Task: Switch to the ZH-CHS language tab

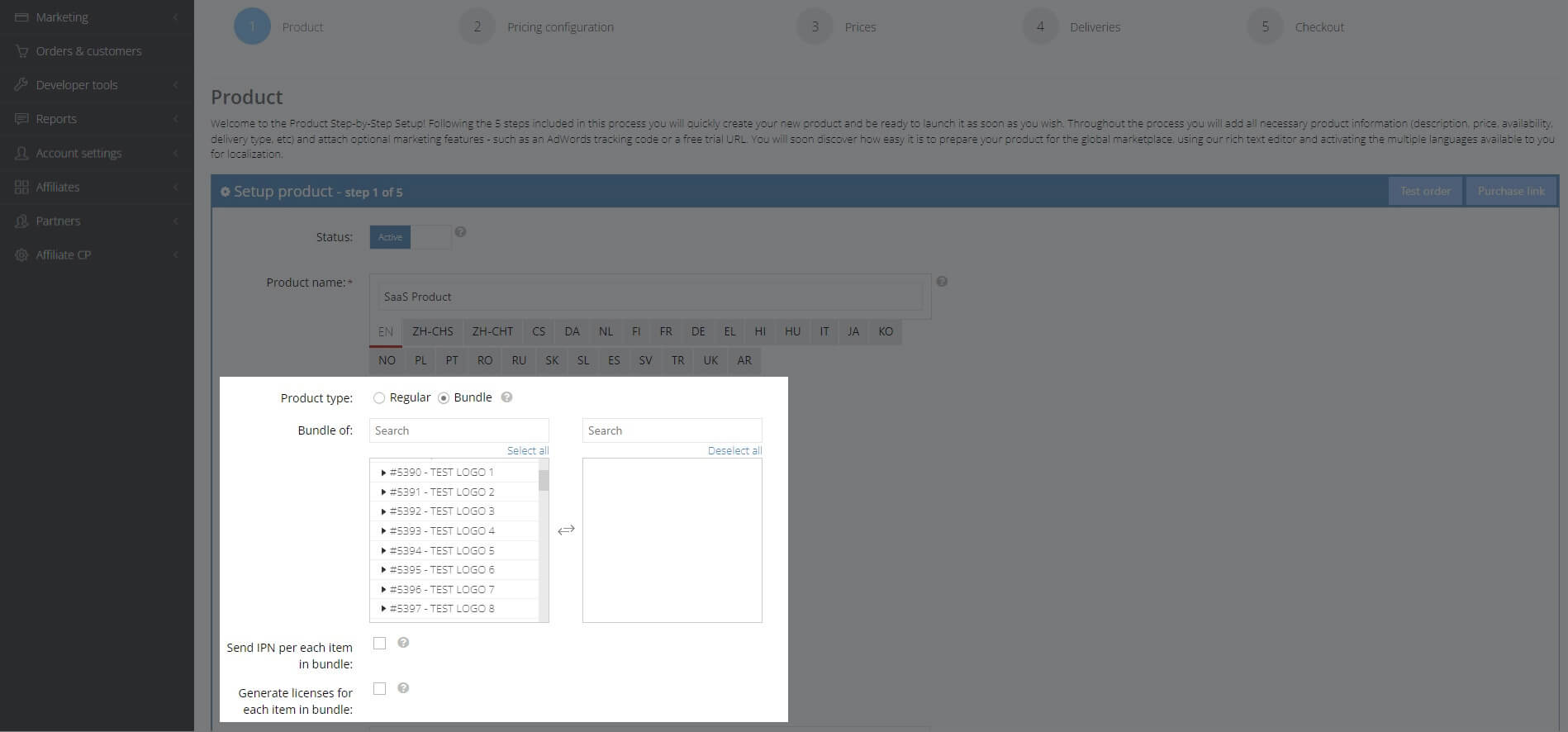Action: (x=433, y=331)
